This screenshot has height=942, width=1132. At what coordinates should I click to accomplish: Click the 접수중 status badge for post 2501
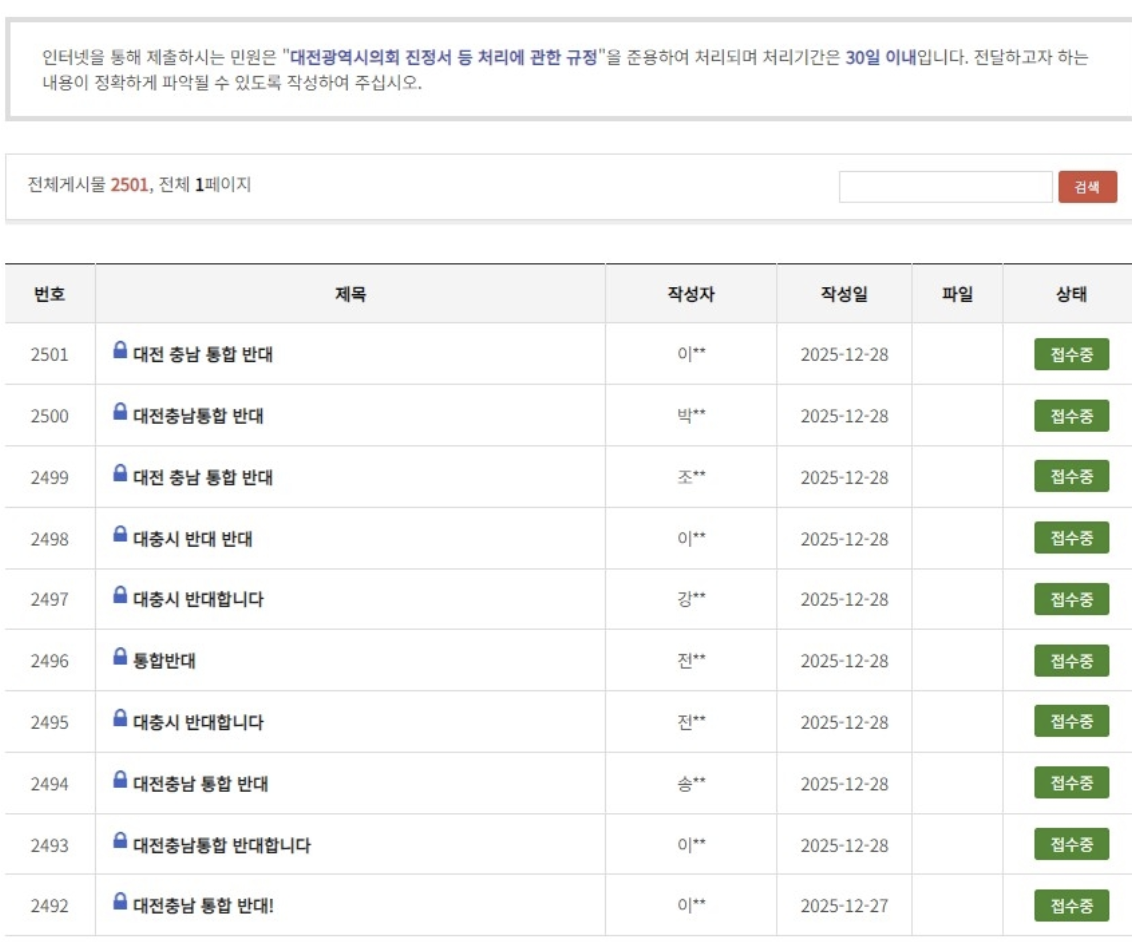[x=1071, y=355]
